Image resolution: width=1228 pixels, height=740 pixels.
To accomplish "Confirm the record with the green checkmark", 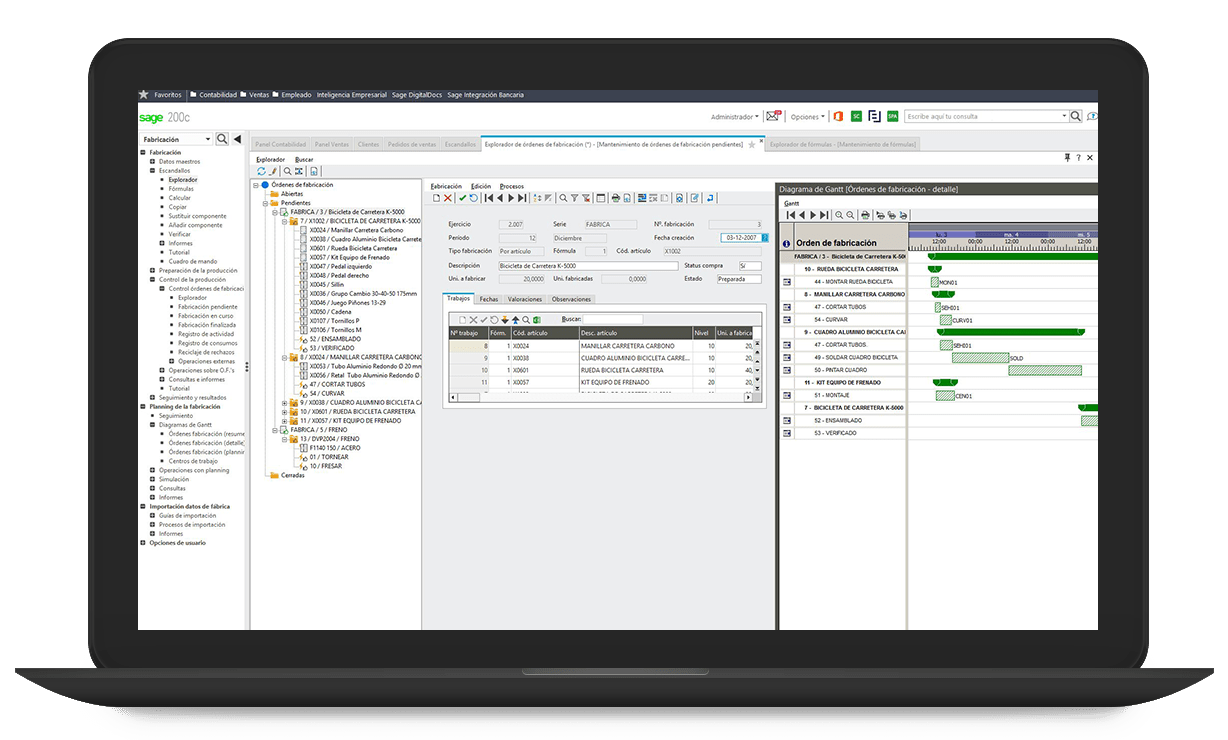I will [x=462, y=197].
